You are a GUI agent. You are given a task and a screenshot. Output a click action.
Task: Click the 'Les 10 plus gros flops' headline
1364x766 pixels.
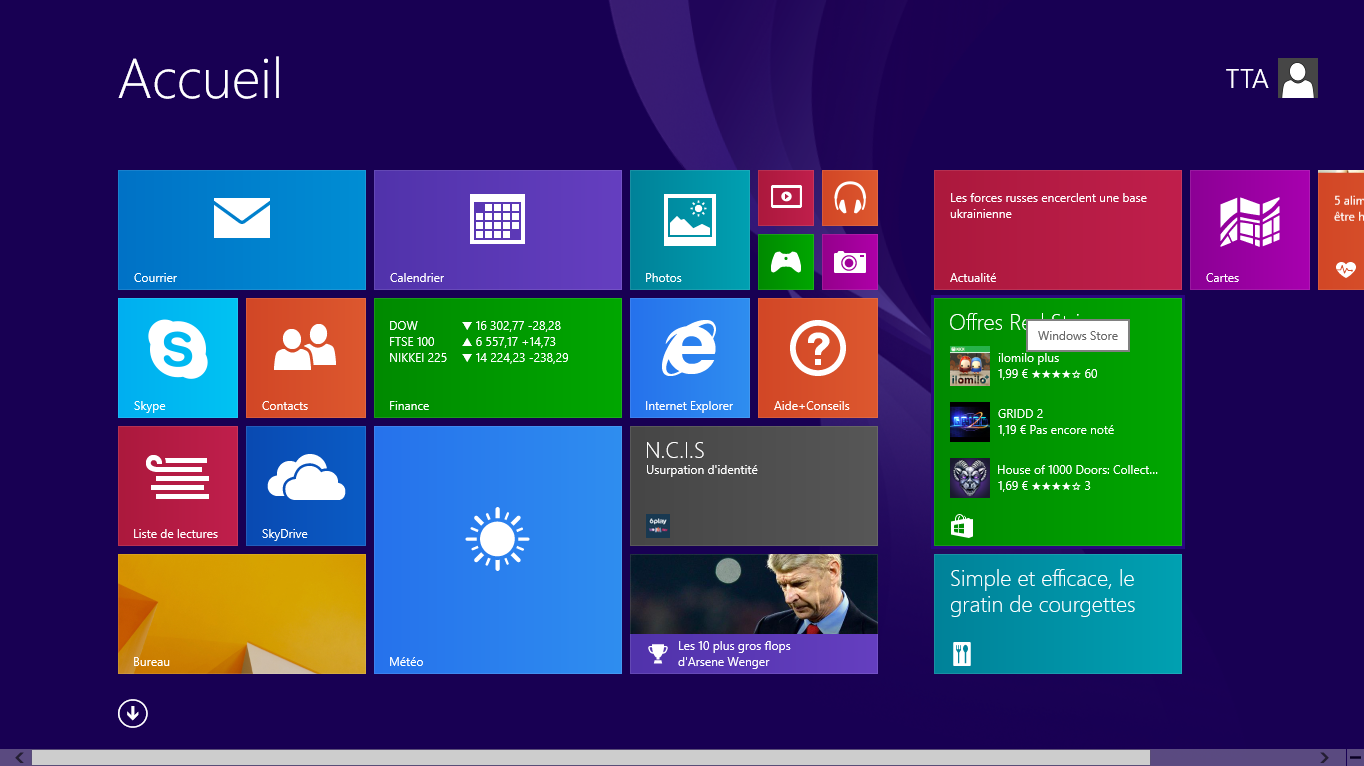(x=734, y=654)
